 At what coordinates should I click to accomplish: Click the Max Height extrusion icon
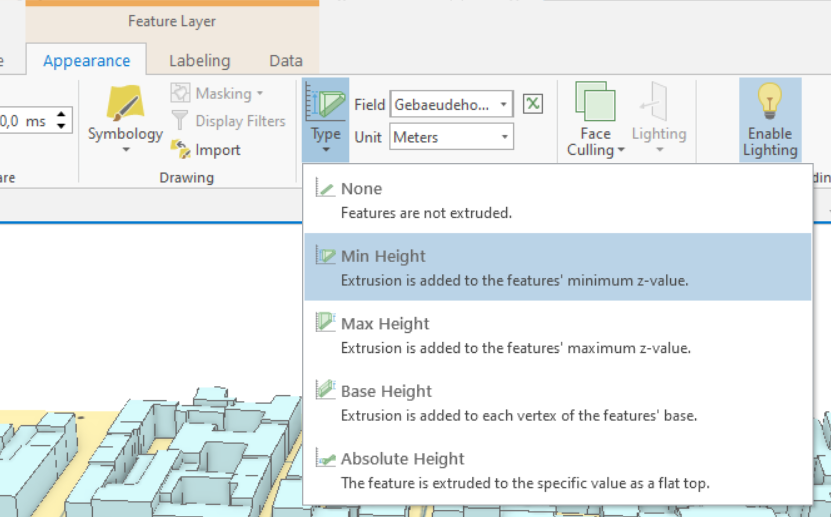pyautogui.click(x=325, y=322)
